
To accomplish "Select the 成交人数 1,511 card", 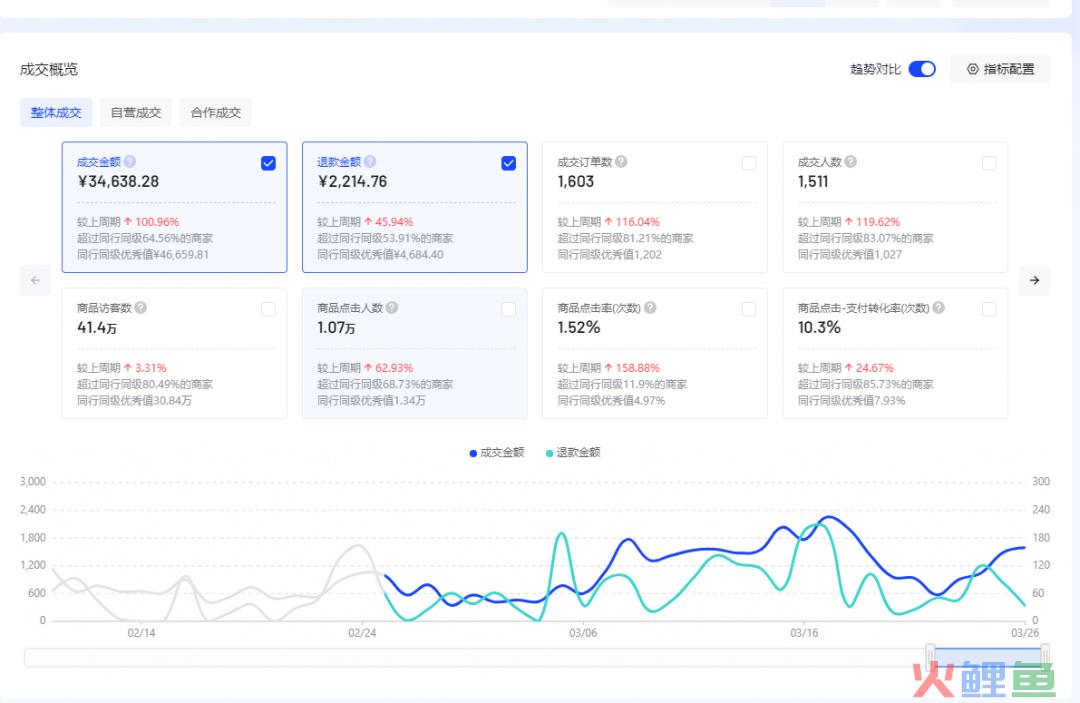I will coord(895,207).
